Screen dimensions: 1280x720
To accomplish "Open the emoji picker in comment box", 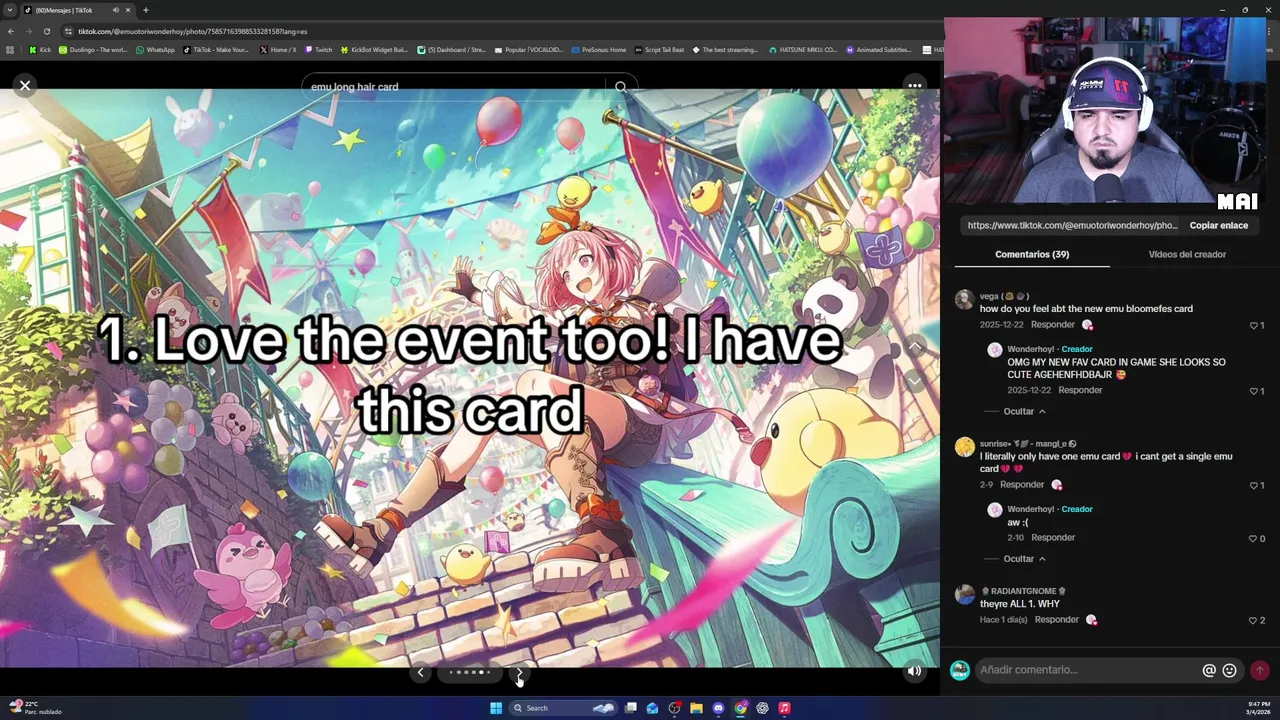I will coord(1229,670).
